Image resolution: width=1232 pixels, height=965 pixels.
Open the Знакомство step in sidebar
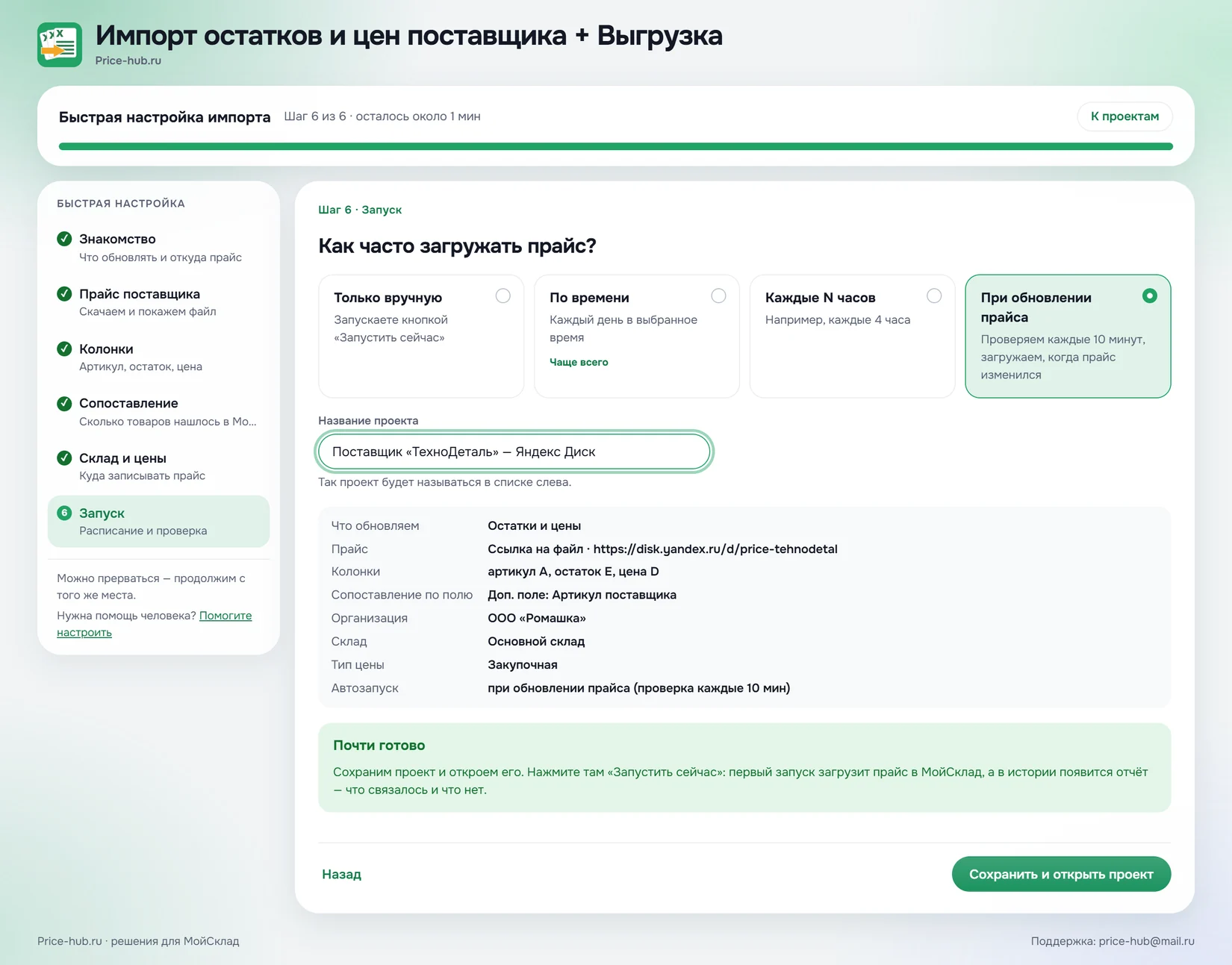(158, 248)
